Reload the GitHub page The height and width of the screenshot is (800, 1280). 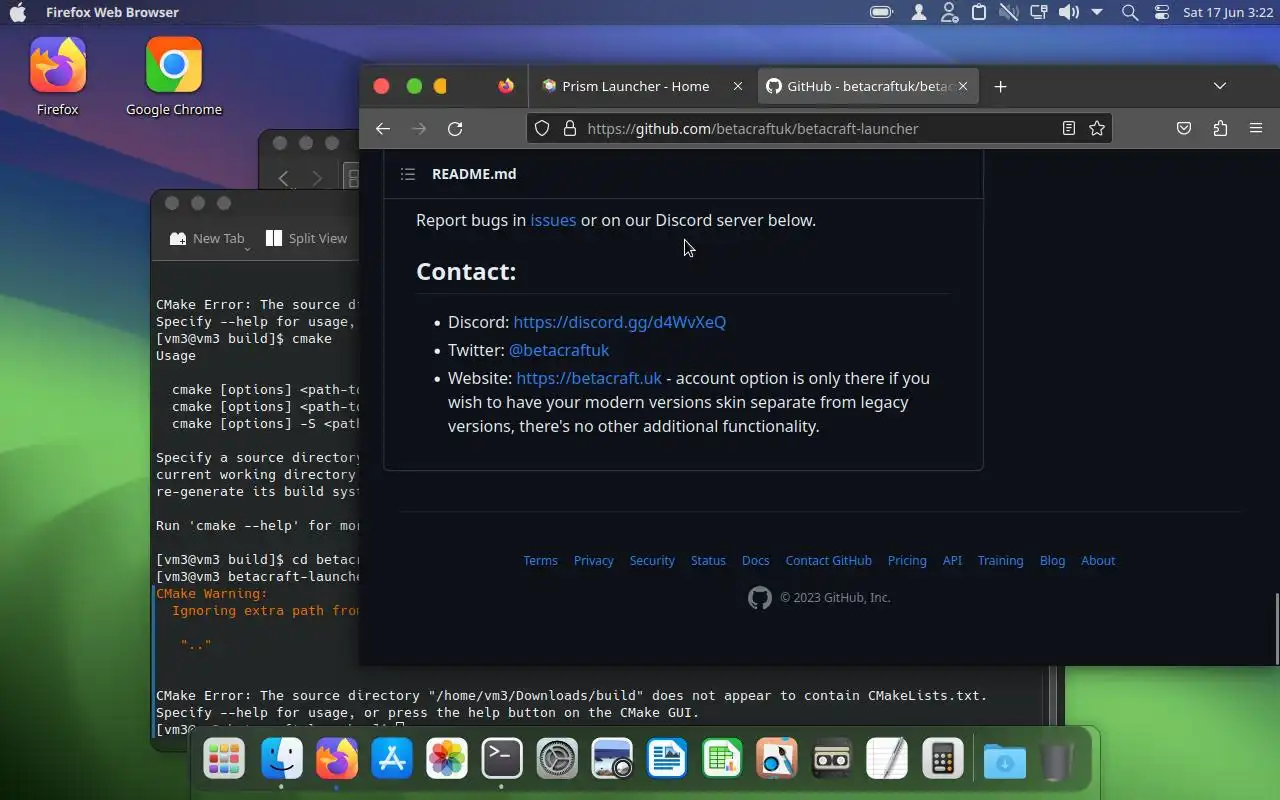point(455,128)
